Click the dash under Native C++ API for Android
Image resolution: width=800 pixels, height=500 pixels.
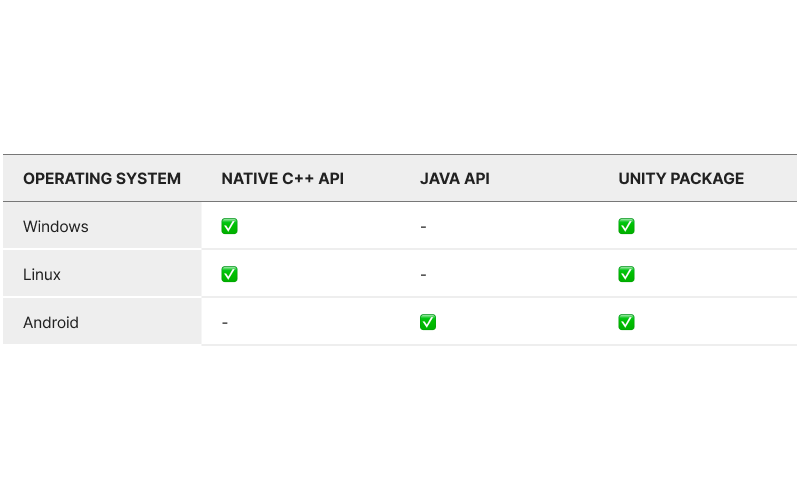click(225, 323)
